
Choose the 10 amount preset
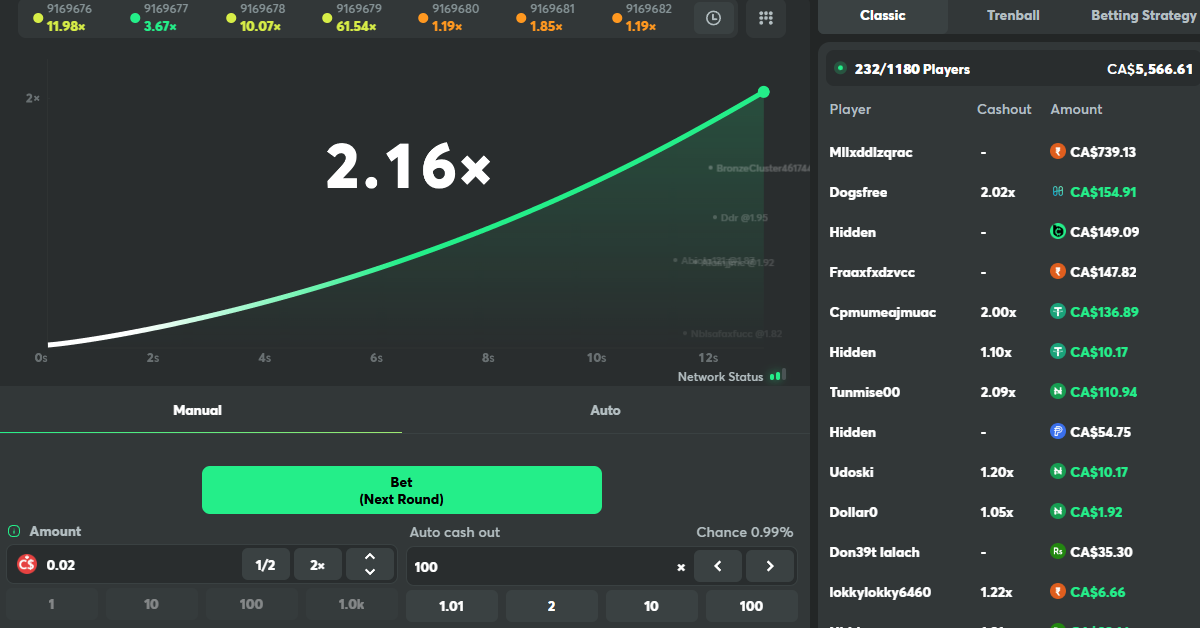click(x=152, y=604)
